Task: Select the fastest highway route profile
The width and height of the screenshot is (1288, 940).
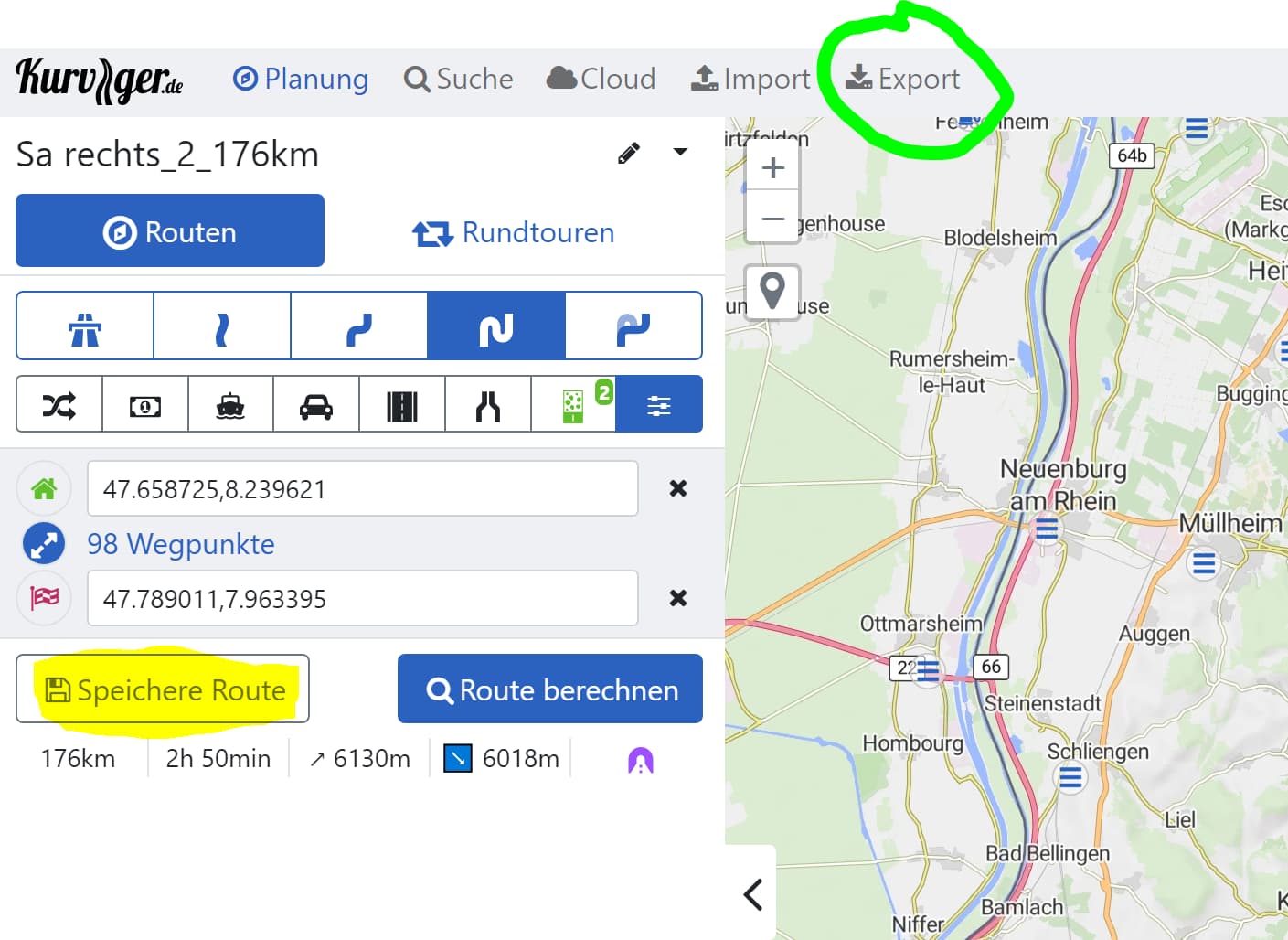Action: [85, 326]
